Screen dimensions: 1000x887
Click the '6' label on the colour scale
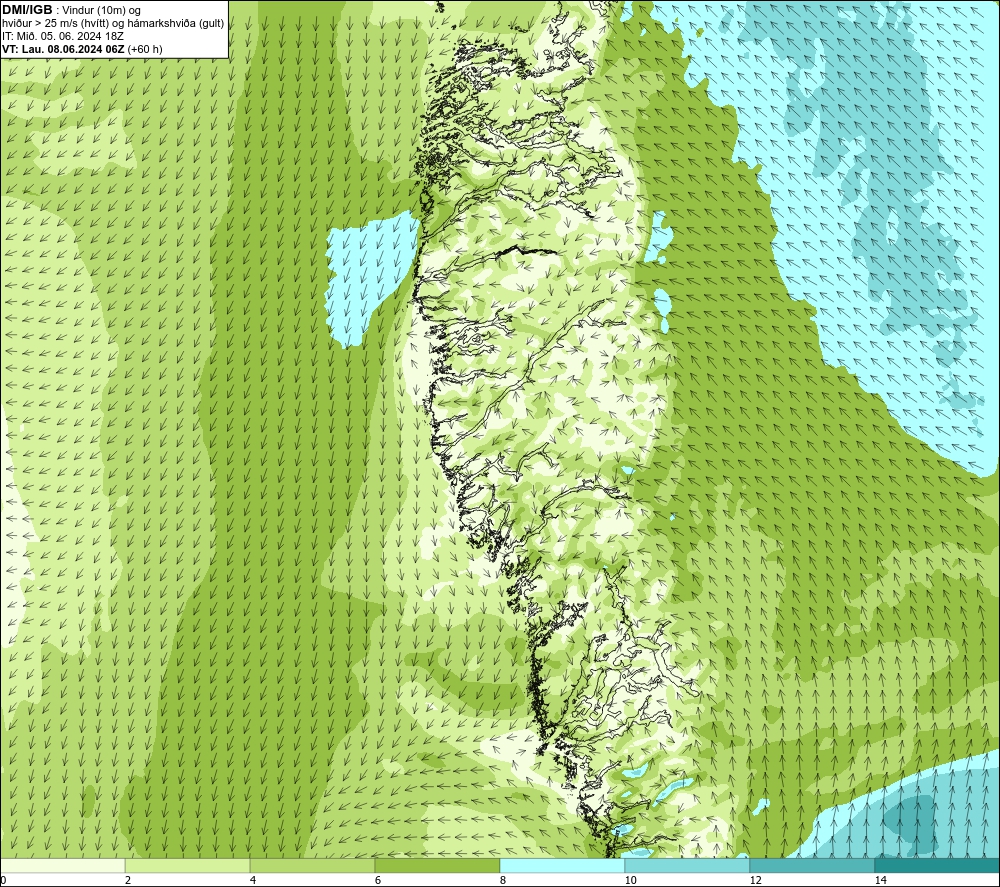click(378, 881)
